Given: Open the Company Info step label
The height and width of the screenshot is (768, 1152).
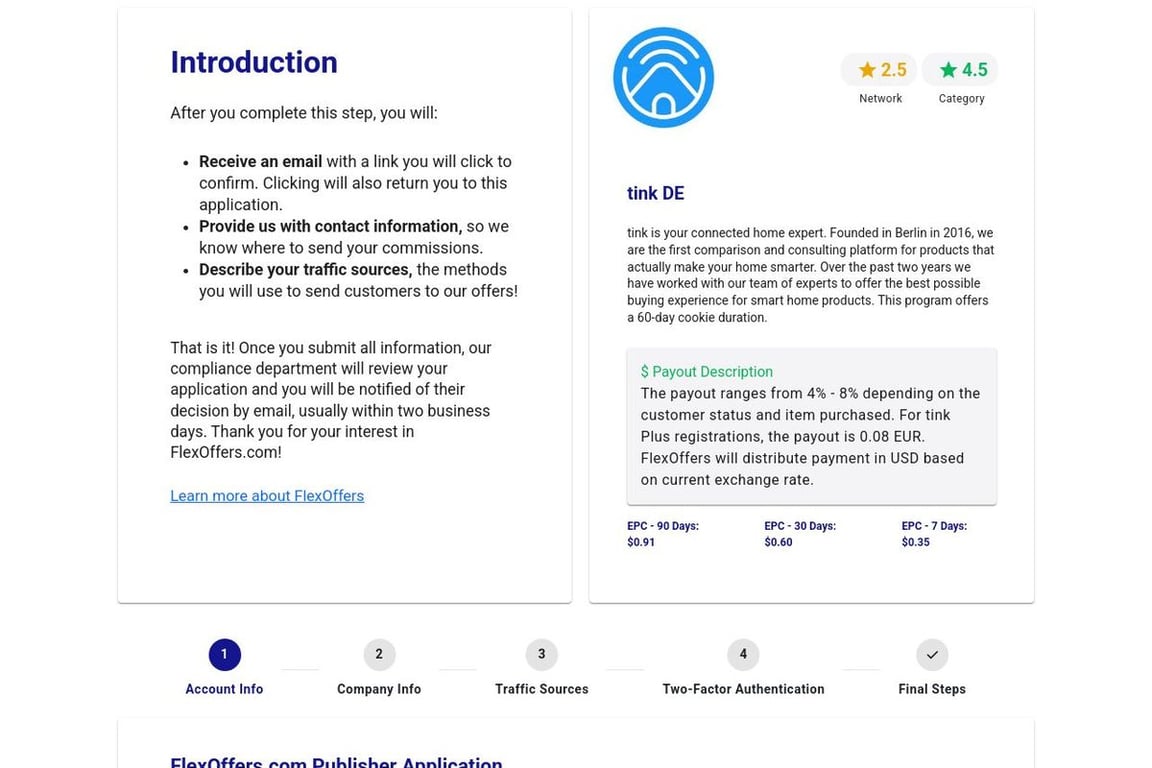Looking at the screenshot, I should [379, 689].
